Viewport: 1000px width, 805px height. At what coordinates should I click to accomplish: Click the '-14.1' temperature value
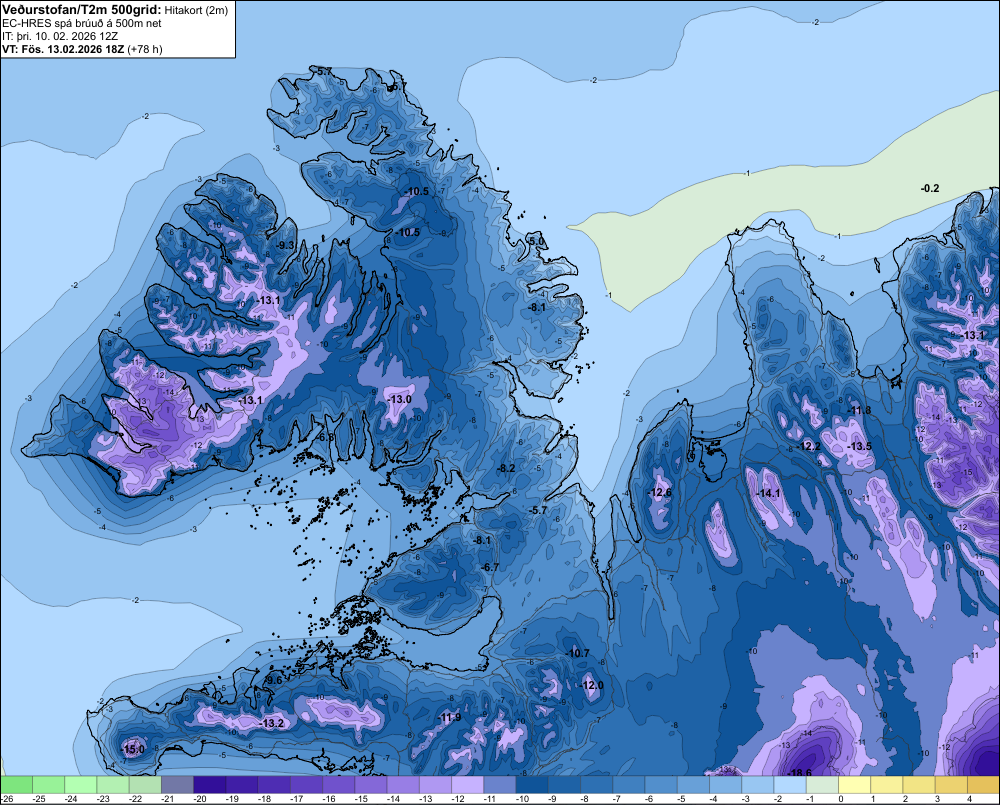click(x=768, y=493)
